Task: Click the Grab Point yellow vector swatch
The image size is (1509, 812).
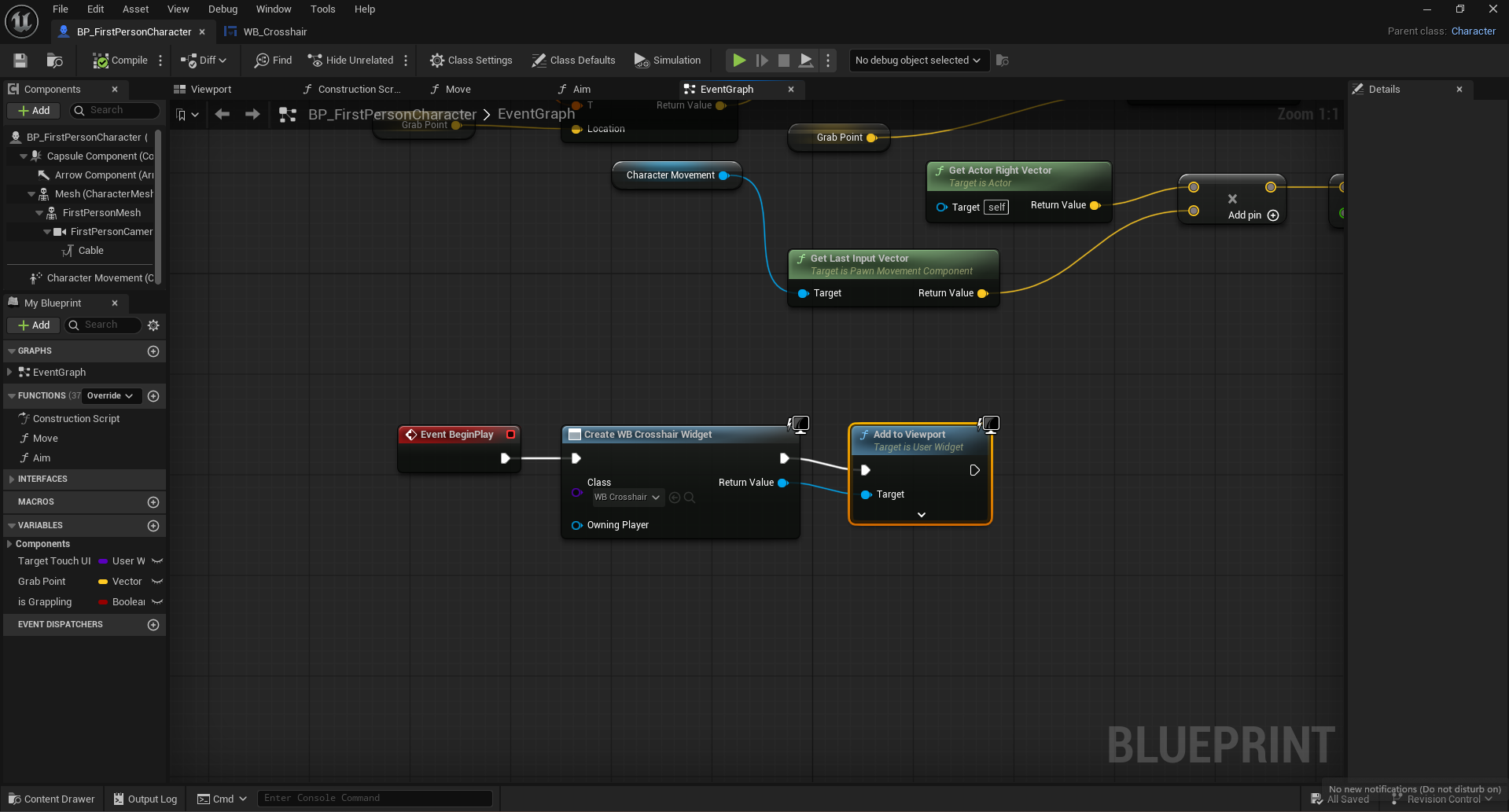Action: 103,582
